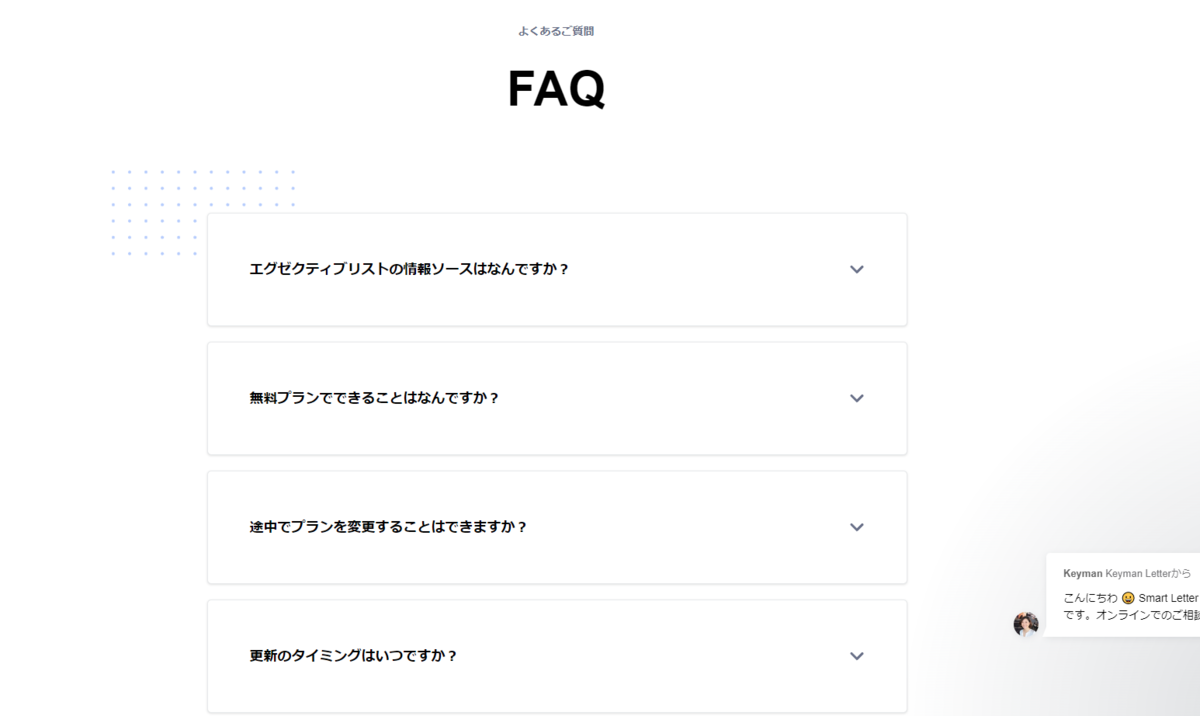Open the chat agent's avatar photo
Image resolution: width=1200 pixels, height=716 pixels.
tap(1026, 624)
